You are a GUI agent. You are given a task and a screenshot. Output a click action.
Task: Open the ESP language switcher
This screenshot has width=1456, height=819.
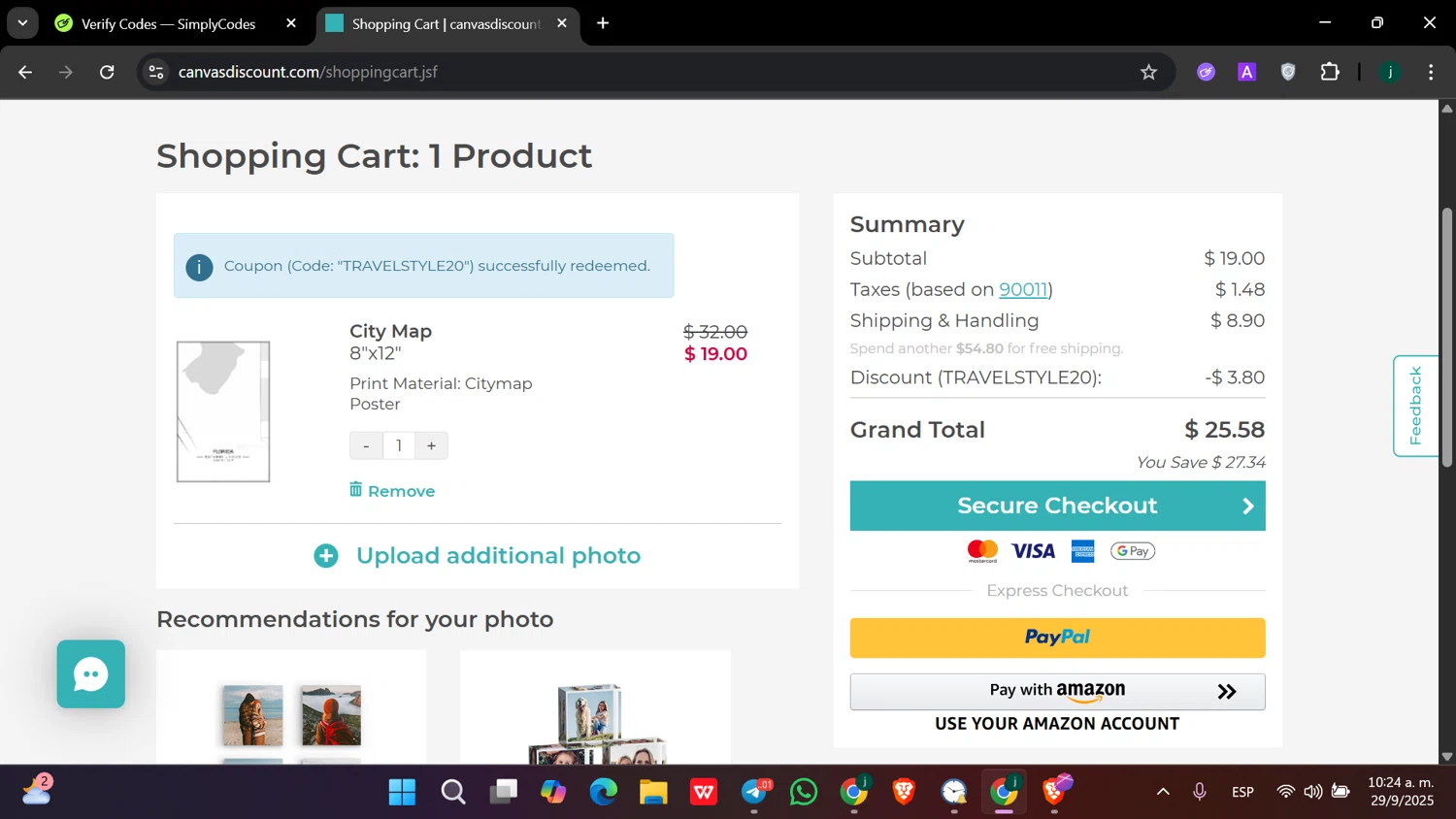[x=1242, y=792]
